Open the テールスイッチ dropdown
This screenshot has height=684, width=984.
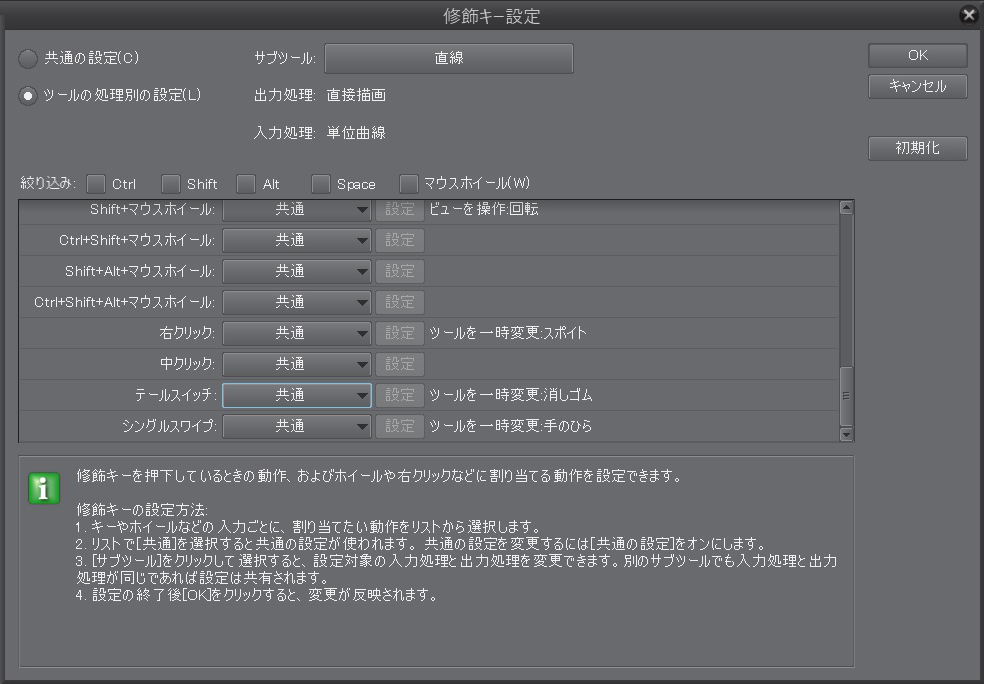point(296,395)
